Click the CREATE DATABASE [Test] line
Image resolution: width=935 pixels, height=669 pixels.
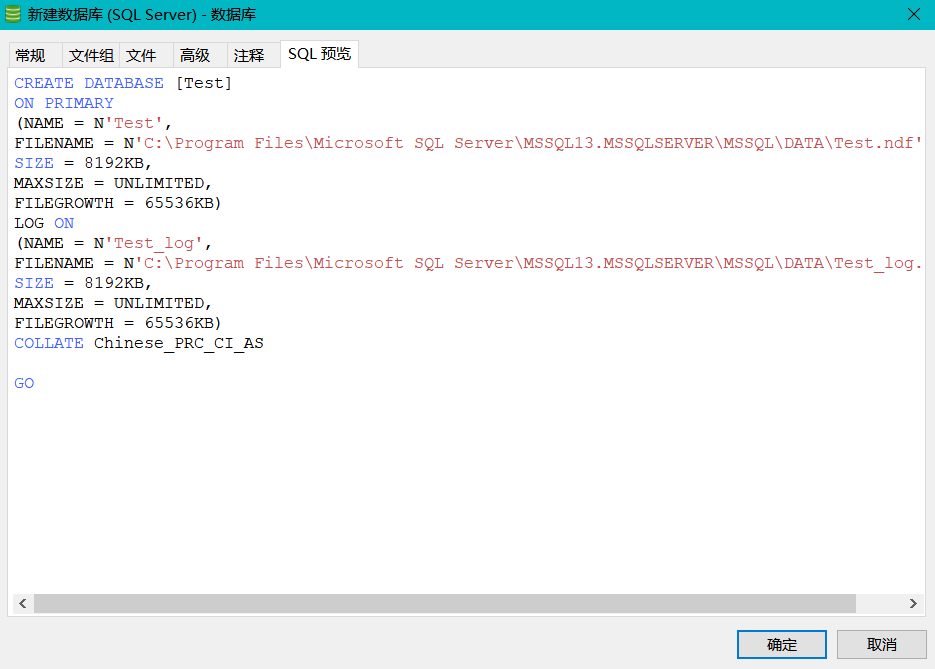(123, 83)
